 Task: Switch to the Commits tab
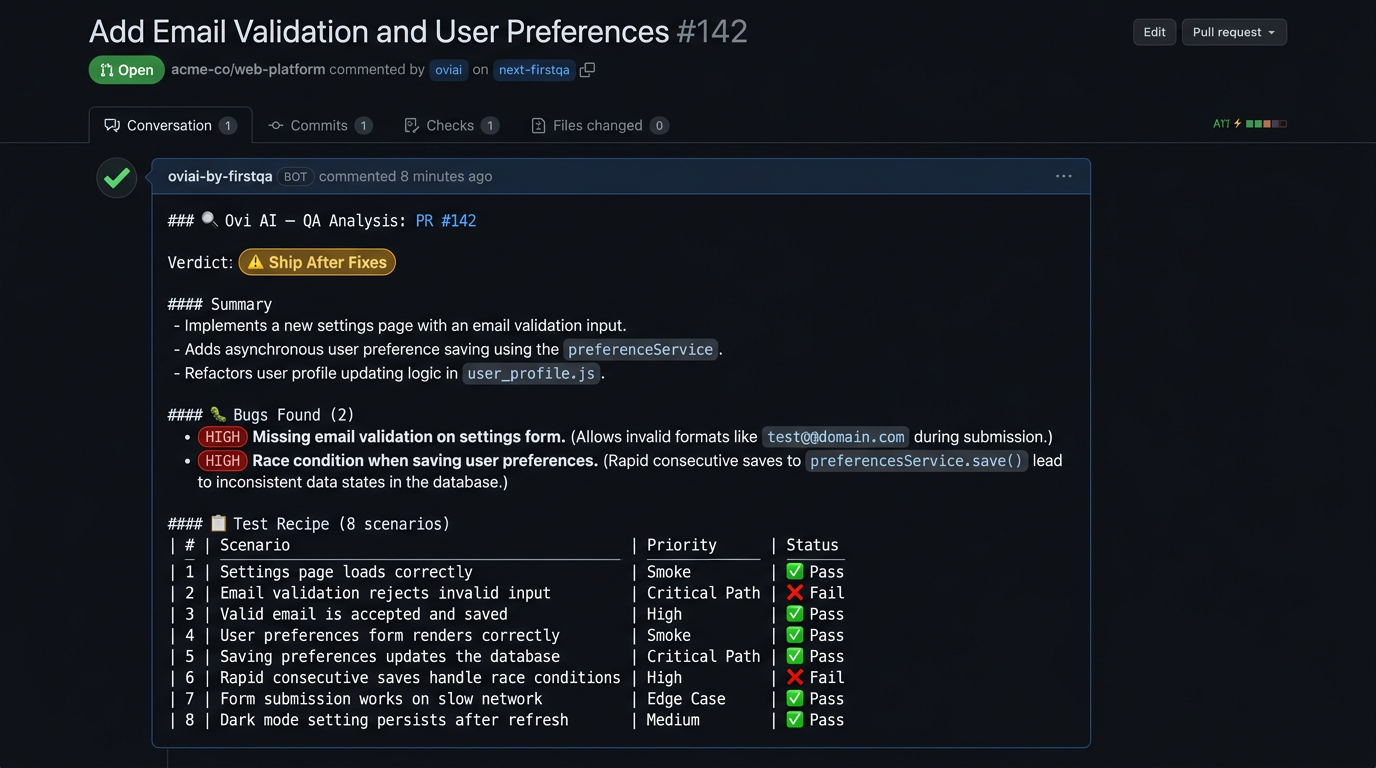tap(318, 125)
